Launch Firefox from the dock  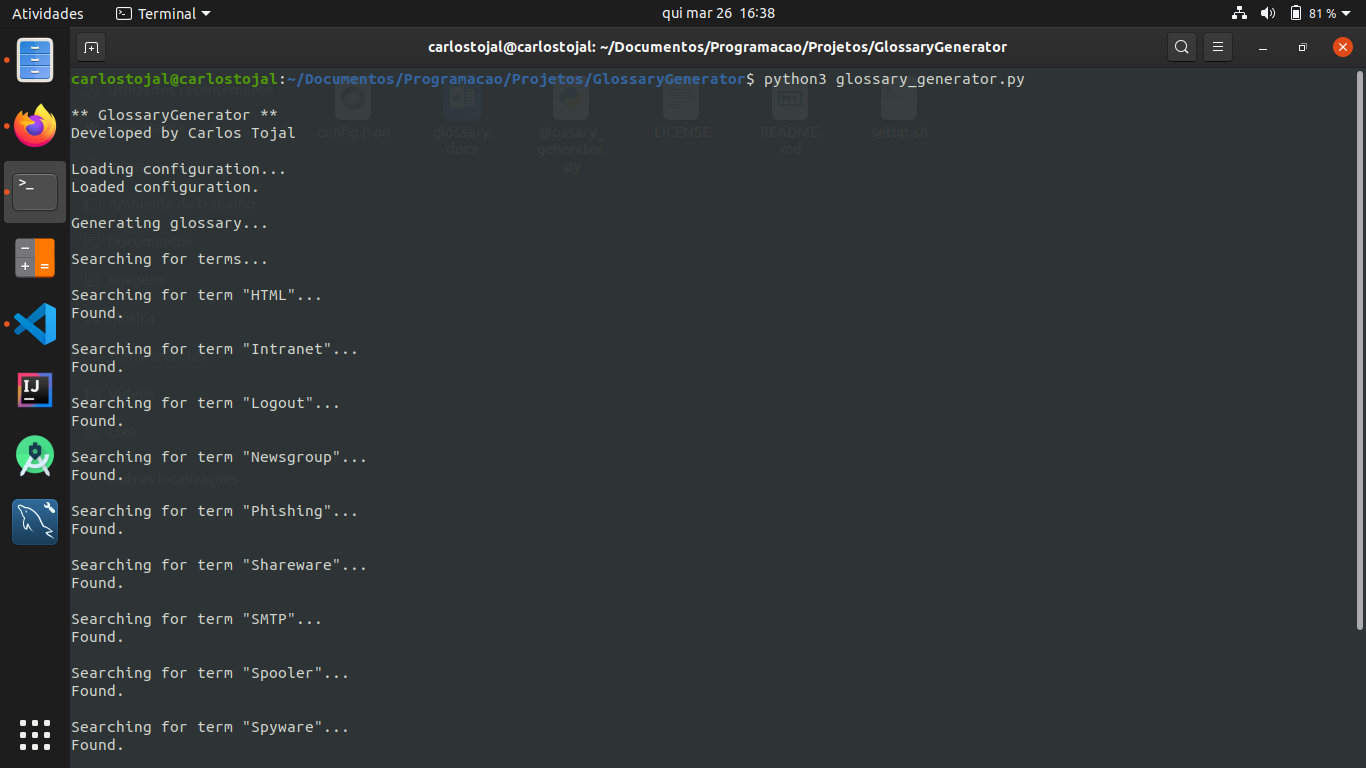(35, 126)
